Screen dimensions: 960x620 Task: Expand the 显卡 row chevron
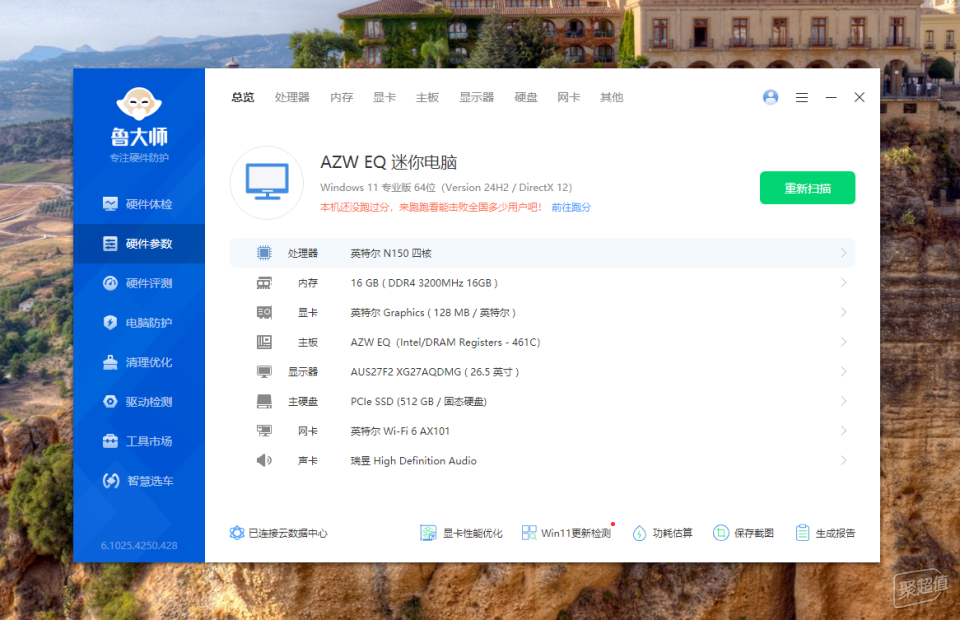(x=843, y=312)
